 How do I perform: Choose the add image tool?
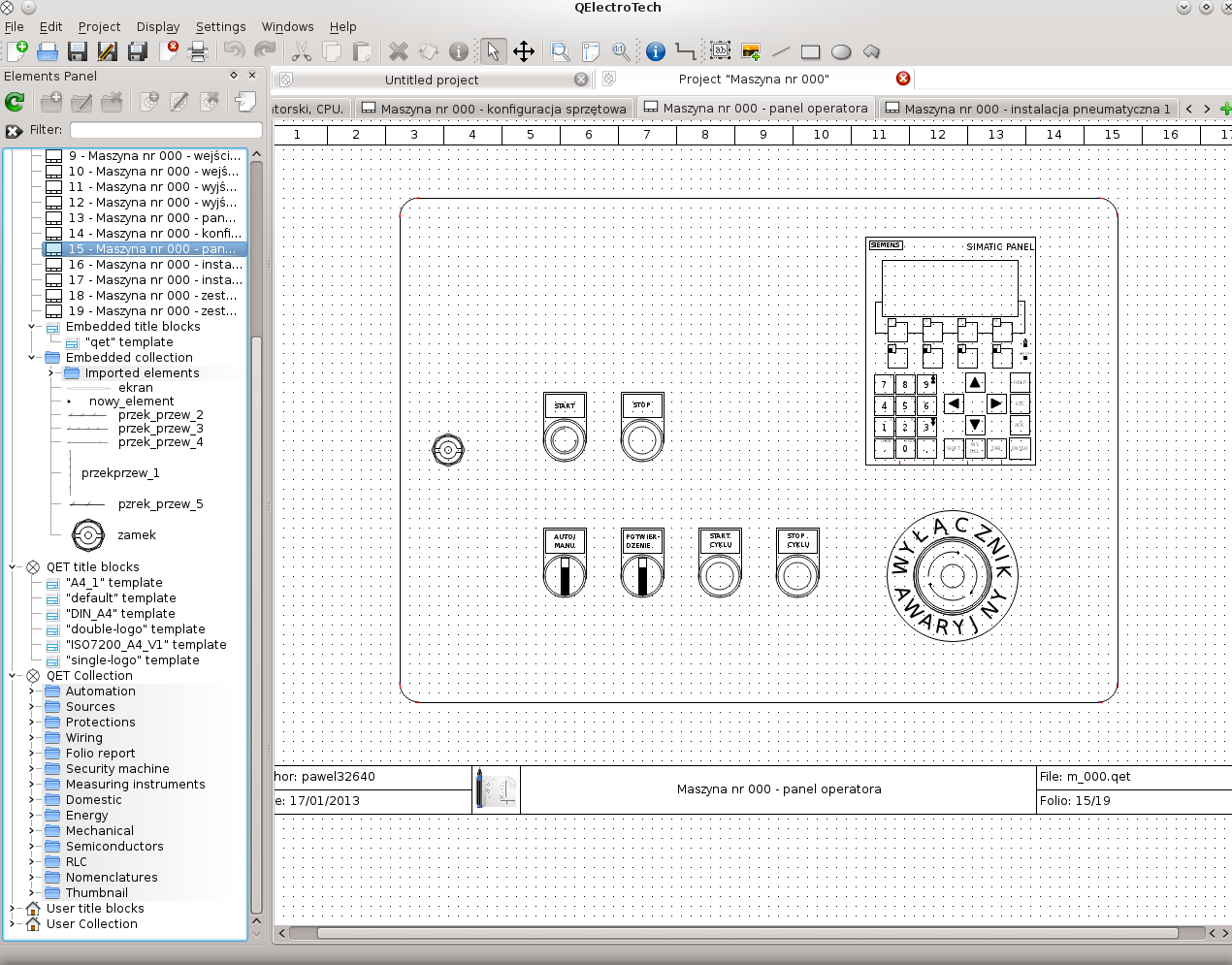coord(750,51)
